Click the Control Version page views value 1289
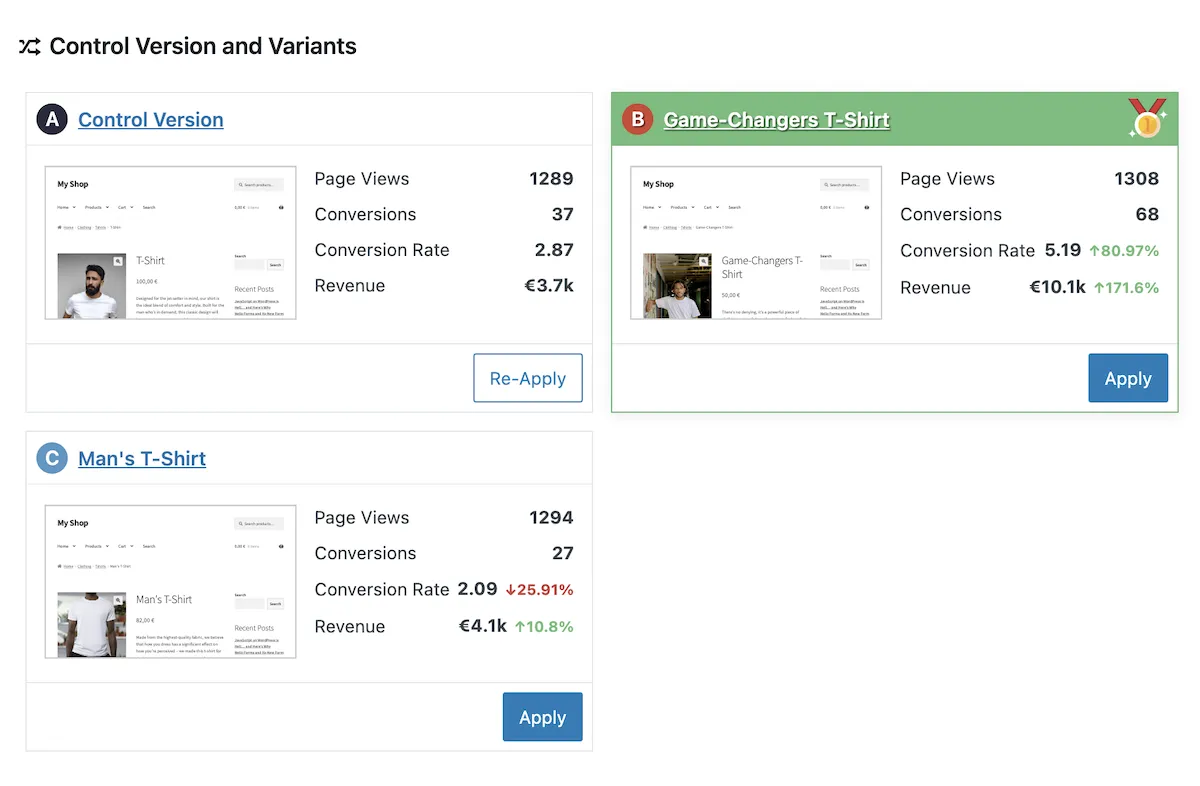Viewport: 1200px width, 786px height. coord(551,179)
